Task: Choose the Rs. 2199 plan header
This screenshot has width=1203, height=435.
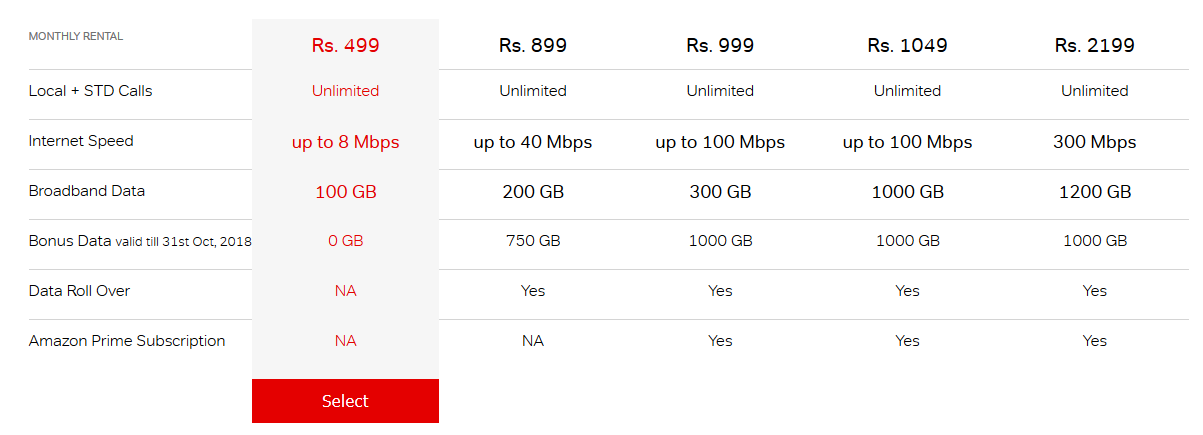Action: pos(1094,45)
